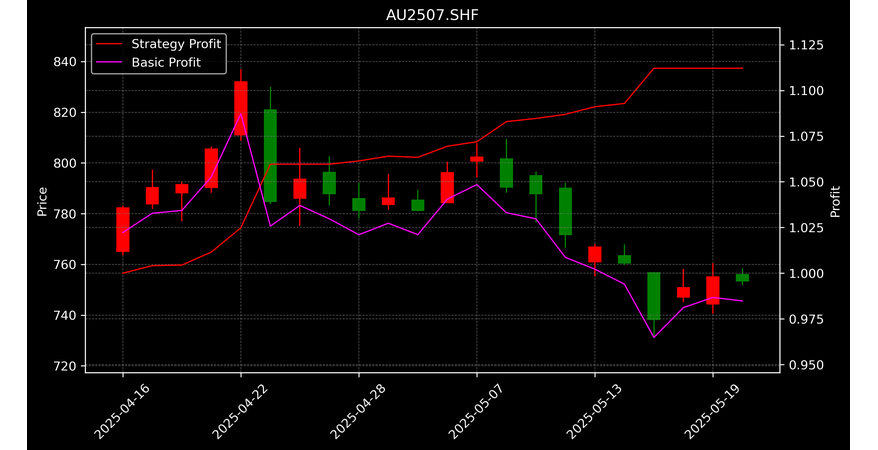
Task: Click the magenta Basic Profit legend line
Action: coord(108,62)
